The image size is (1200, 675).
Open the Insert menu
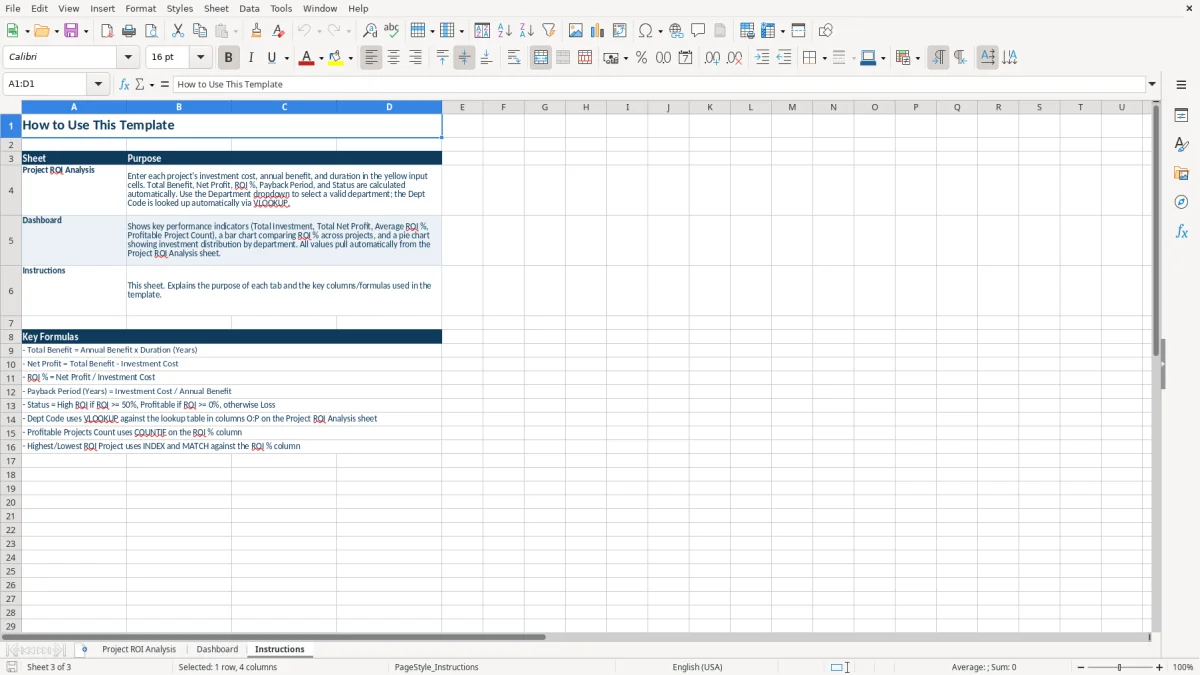click(102, 8)
